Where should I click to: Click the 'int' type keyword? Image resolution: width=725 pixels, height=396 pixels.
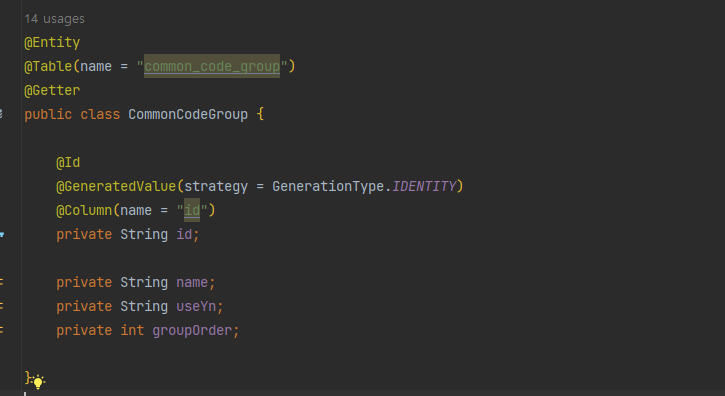pos(132,330)
